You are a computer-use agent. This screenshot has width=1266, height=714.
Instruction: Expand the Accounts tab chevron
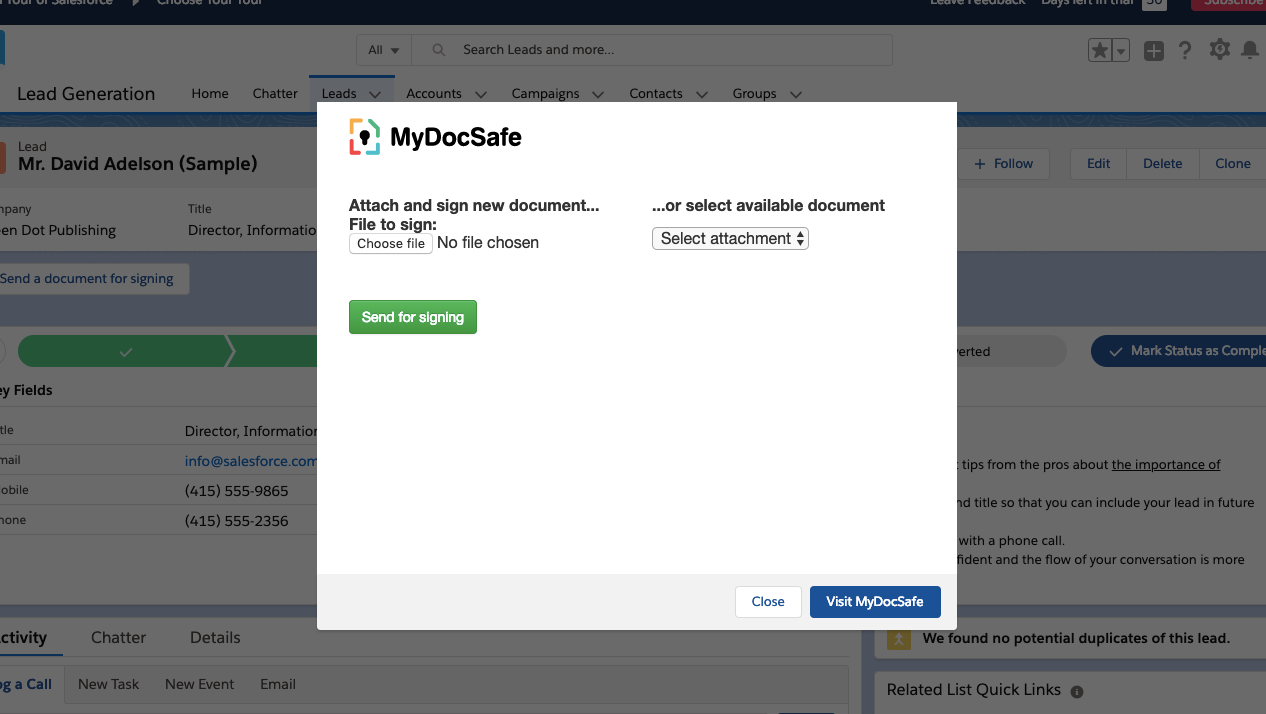(x=480, y=94)
